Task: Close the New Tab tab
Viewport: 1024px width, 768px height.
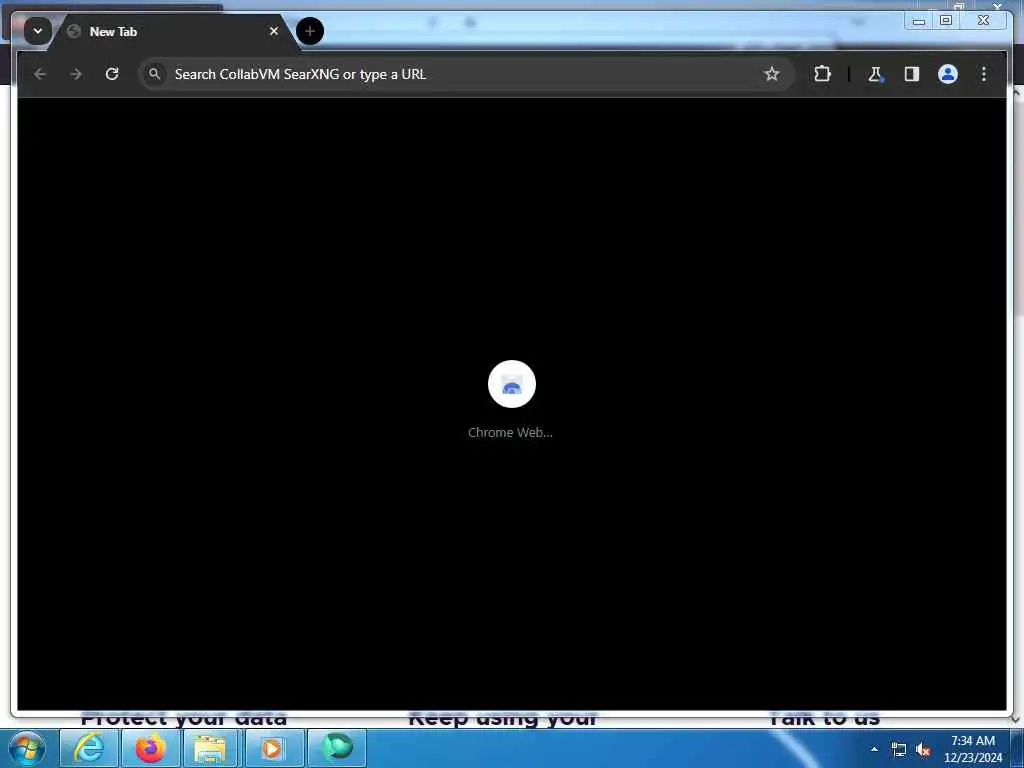Action: coord(274,31)
